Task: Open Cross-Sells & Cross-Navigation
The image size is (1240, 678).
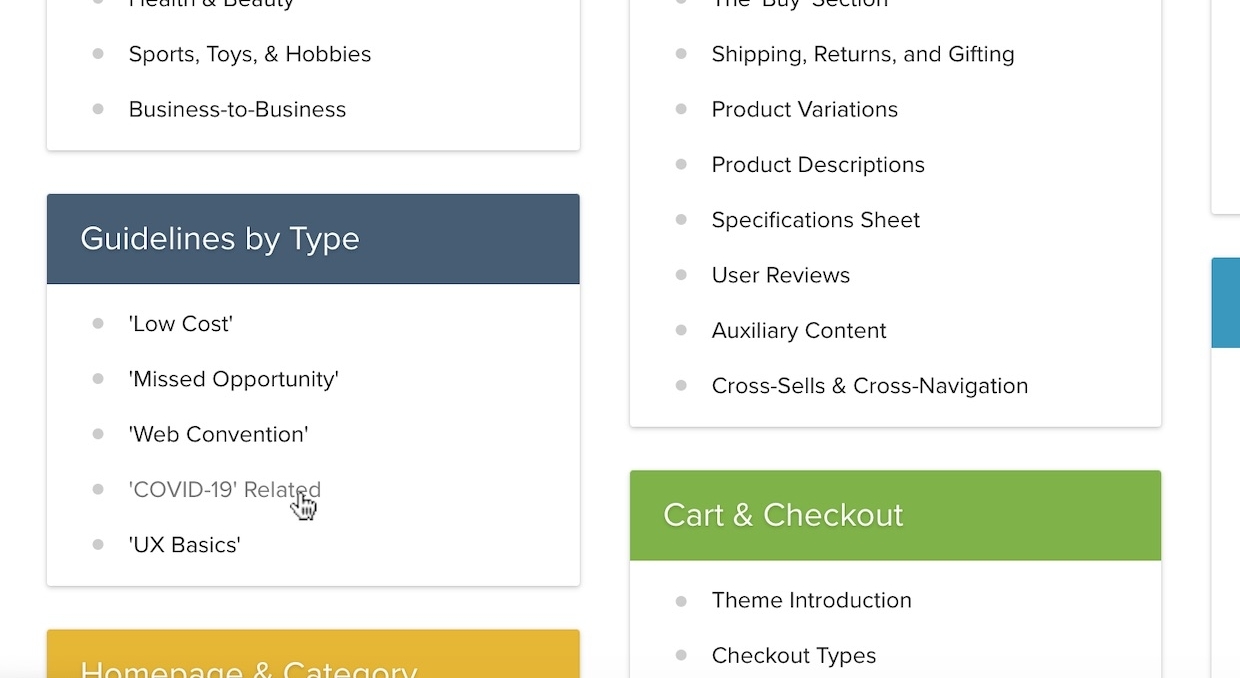Action: [x=870, y=386]
